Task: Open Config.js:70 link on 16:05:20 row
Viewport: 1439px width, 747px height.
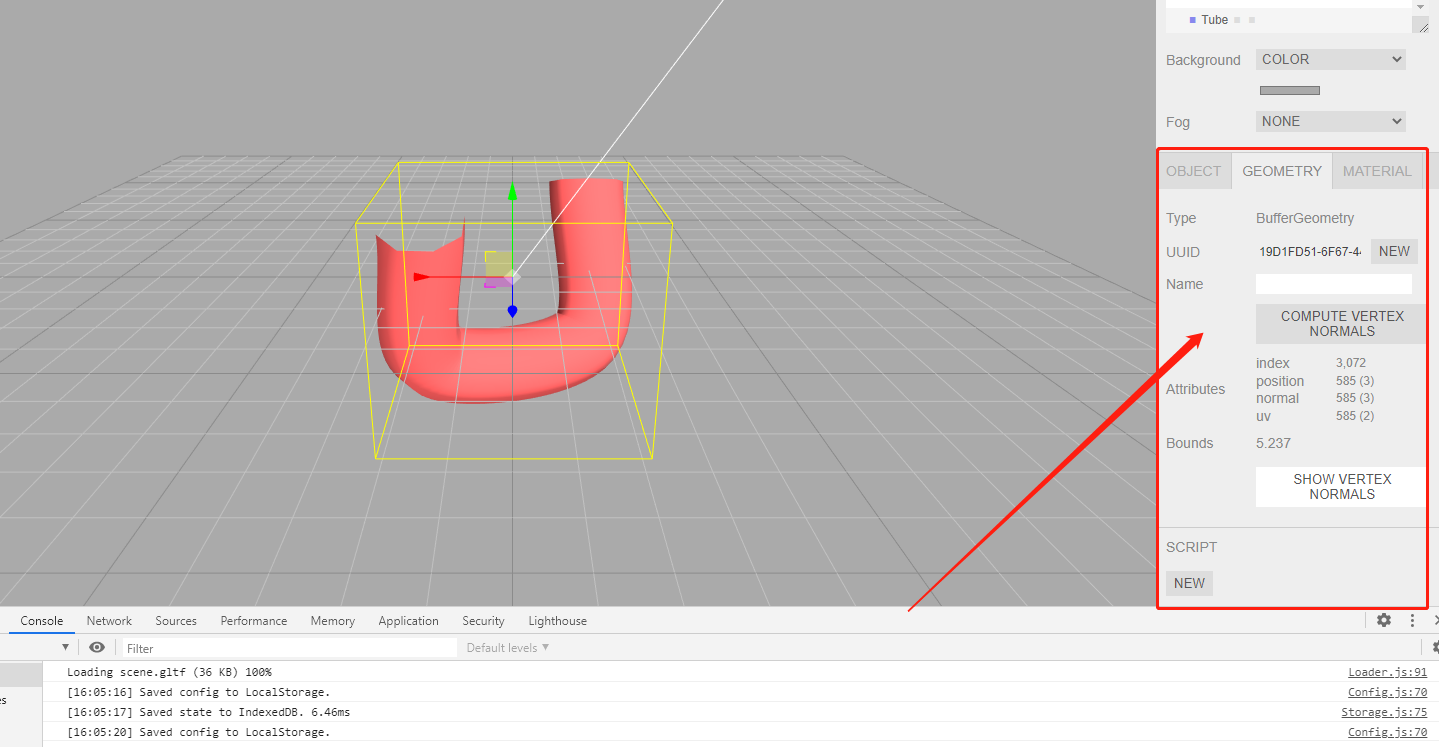Action: pyautogui.click(x=1388, y=732)
